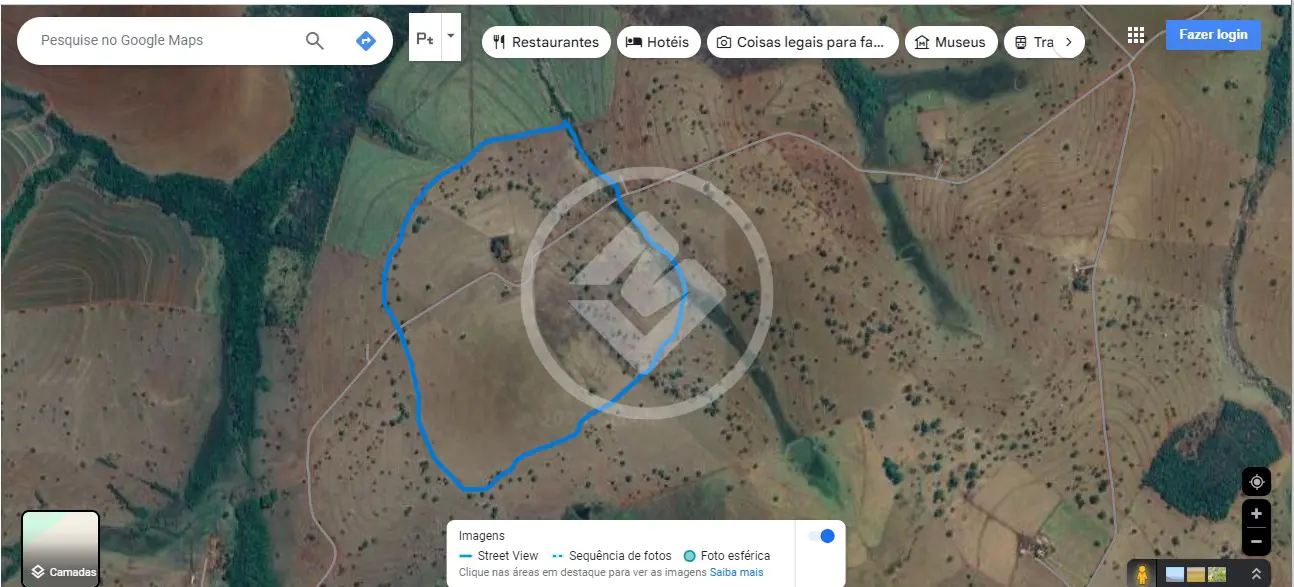Open the 'Saiba mais' link
Viewport: 1294px width, 587px height.
[x=737, y=573]
